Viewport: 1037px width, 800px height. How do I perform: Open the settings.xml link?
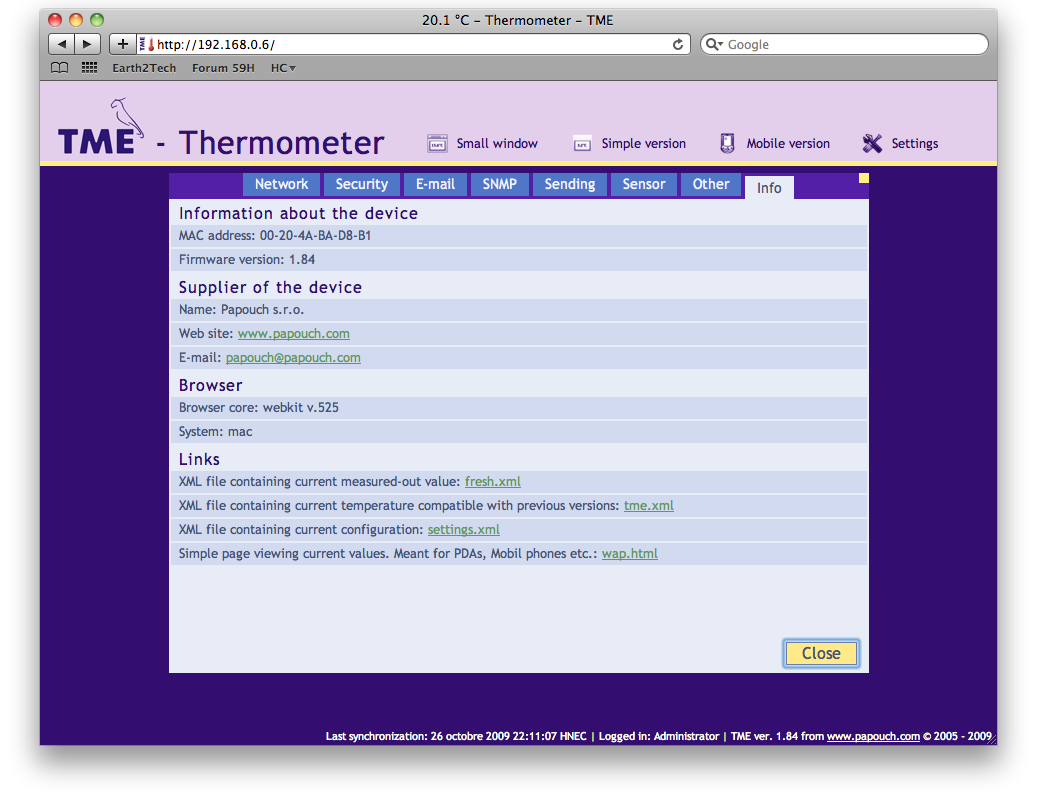464,530
